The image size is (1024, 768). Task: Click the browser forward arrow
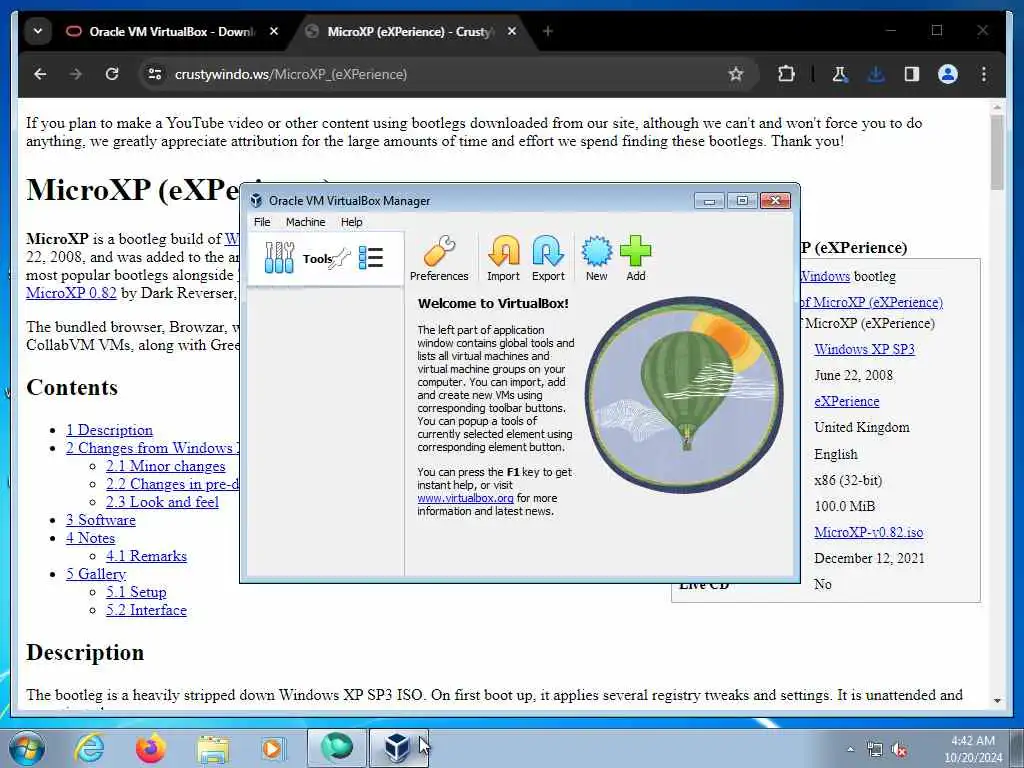76,74
